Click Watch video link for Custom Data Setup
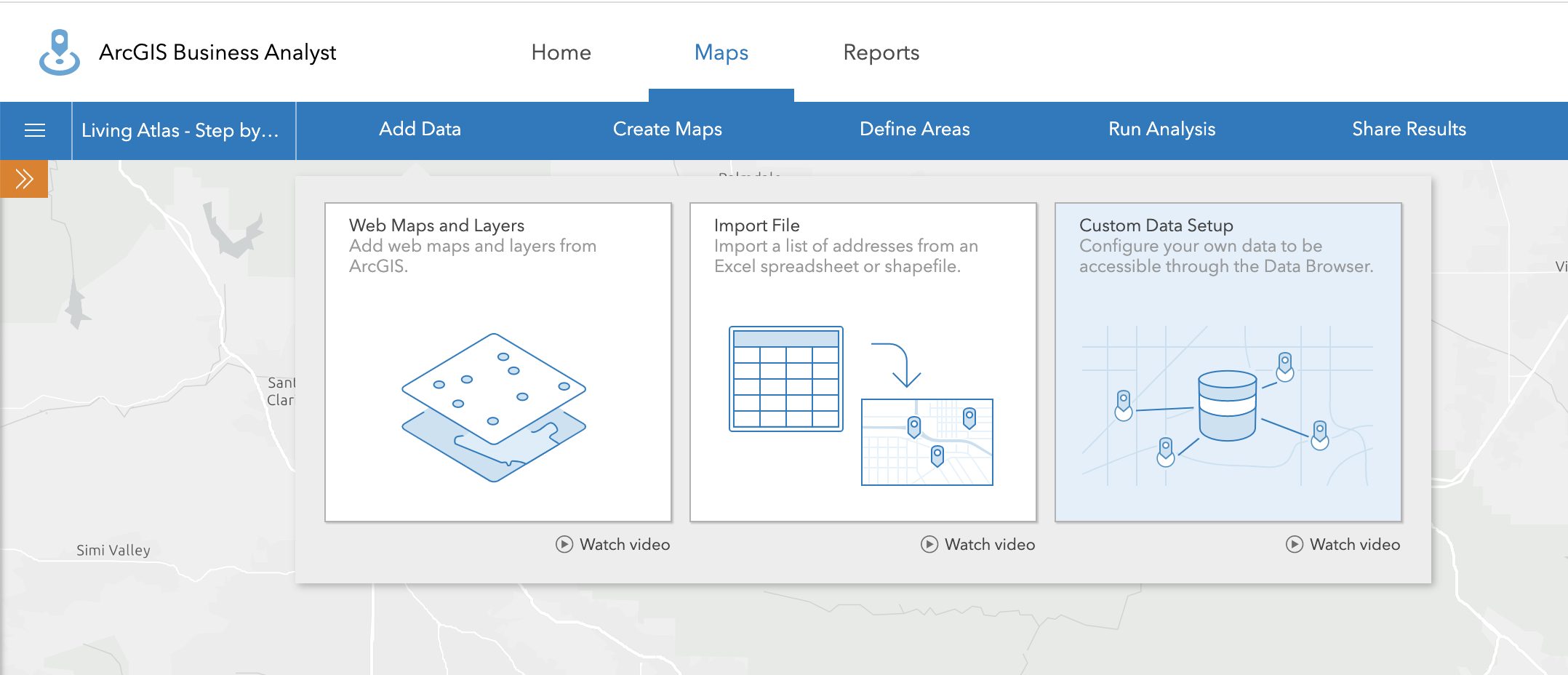The height and width of the screenshot is (675, 1568). click(1355, 544)
